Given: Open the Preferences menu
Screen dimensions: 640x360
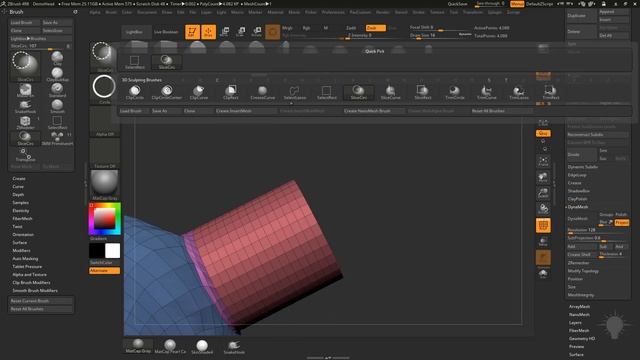Looking at the screenshot, I should 333,12.
